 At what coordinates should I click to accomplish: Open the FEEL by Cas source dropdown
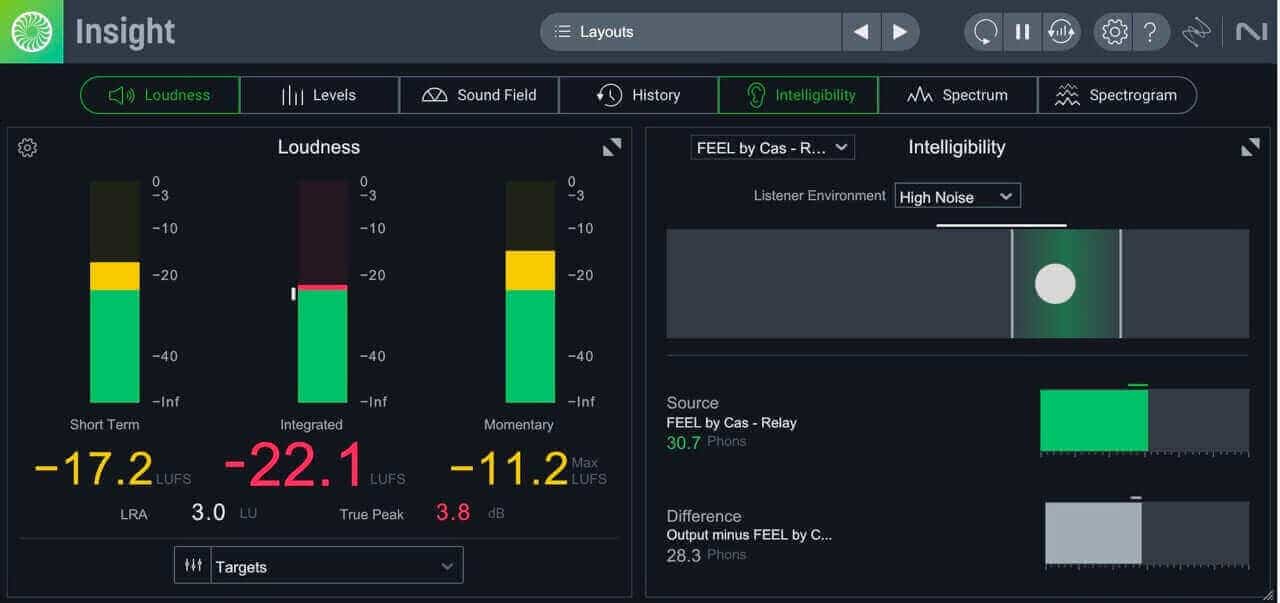click(772, 148)
